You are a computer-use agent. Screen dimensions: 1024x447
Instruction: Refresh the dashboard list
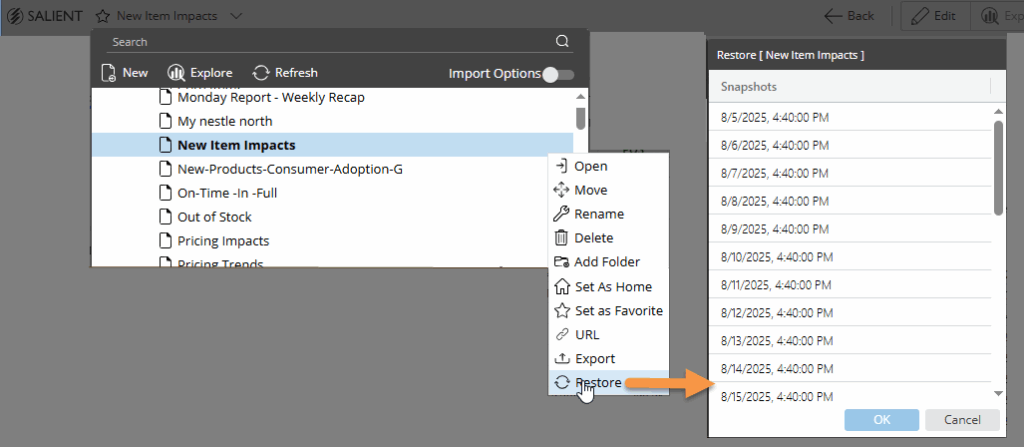tap(285, 73)
